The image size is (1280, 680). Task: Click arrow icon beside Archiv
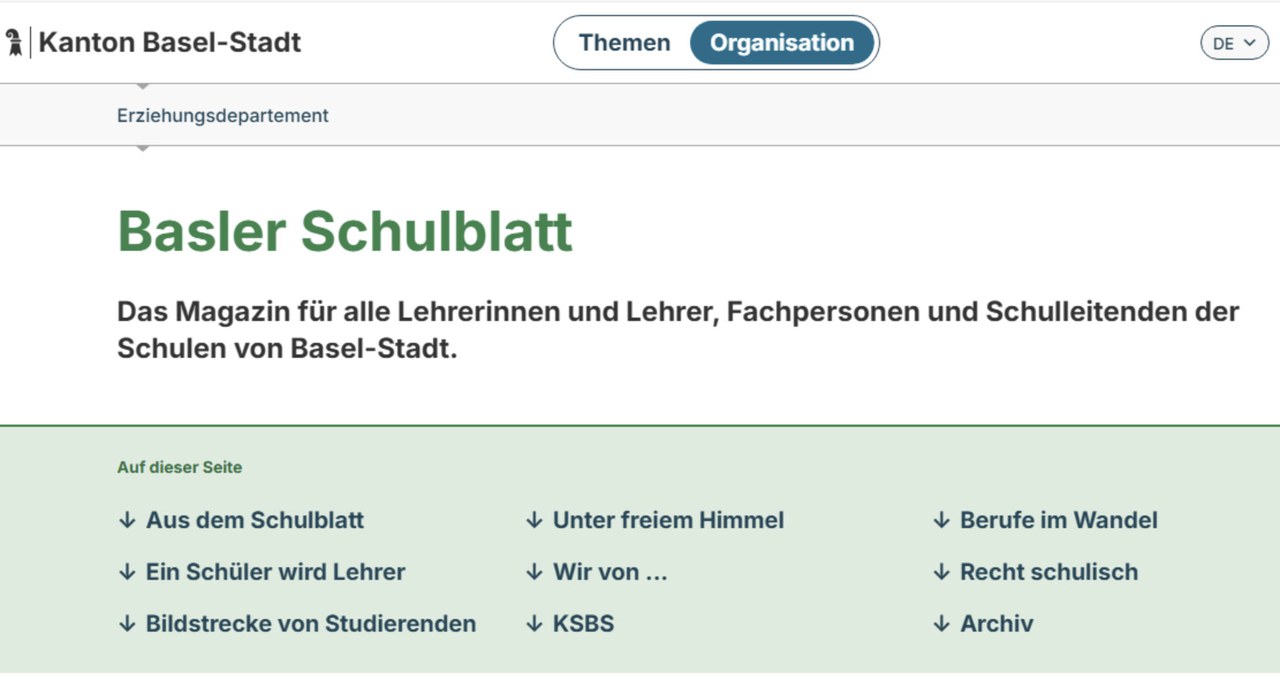tap(941, 624)
